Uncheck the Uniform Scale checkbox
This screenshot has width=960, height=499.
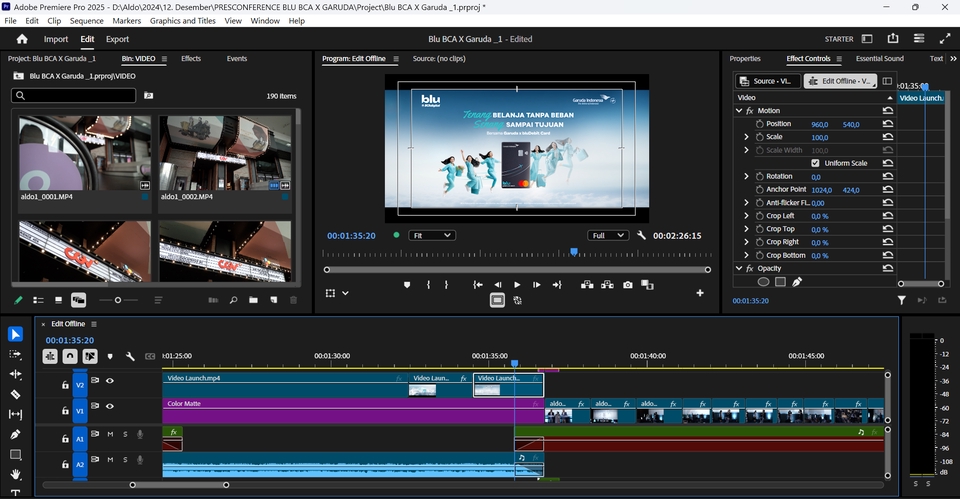[x=815, y=163]
